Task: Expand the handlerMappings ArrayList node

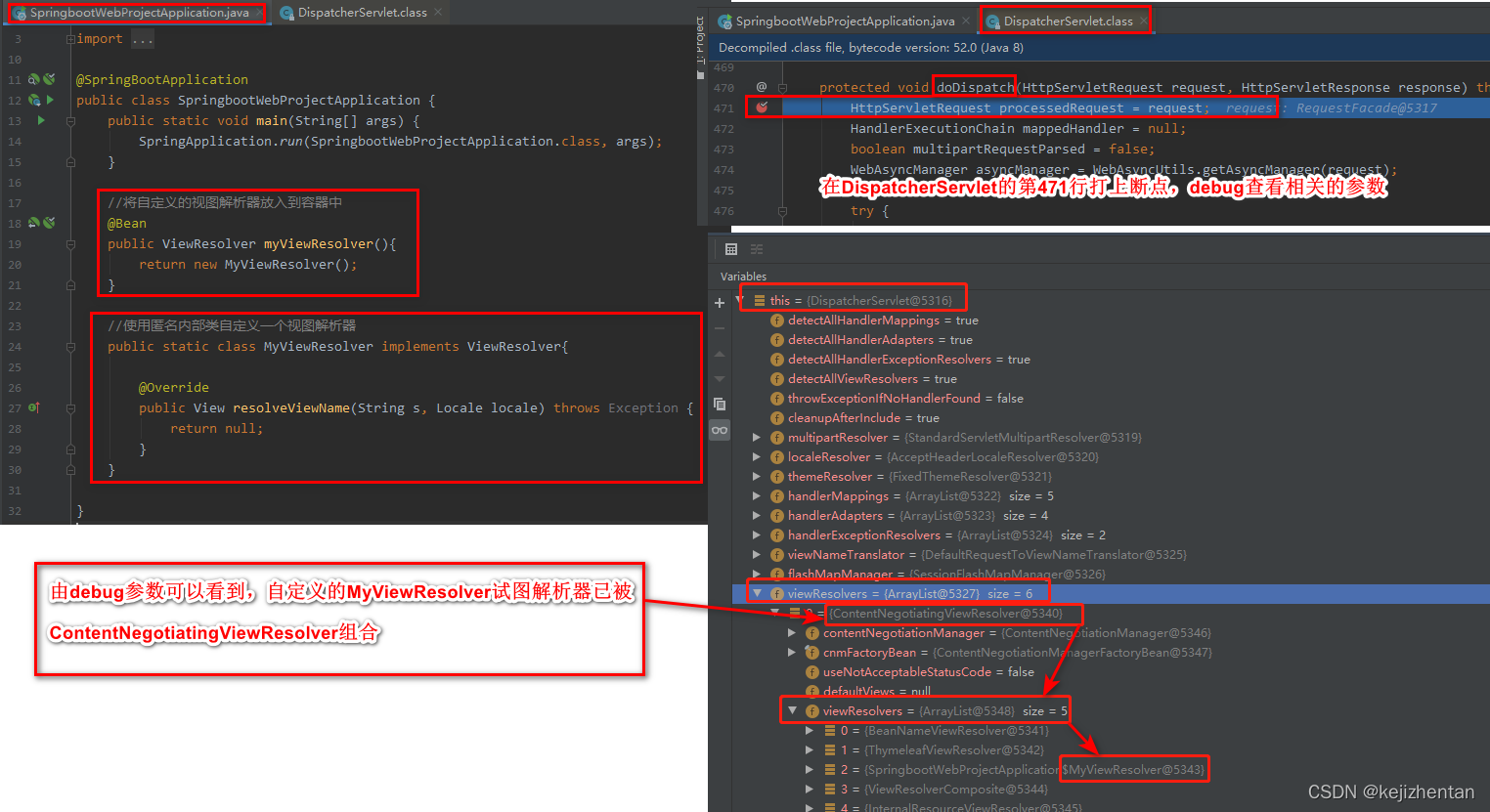Action: click(757, 496)
